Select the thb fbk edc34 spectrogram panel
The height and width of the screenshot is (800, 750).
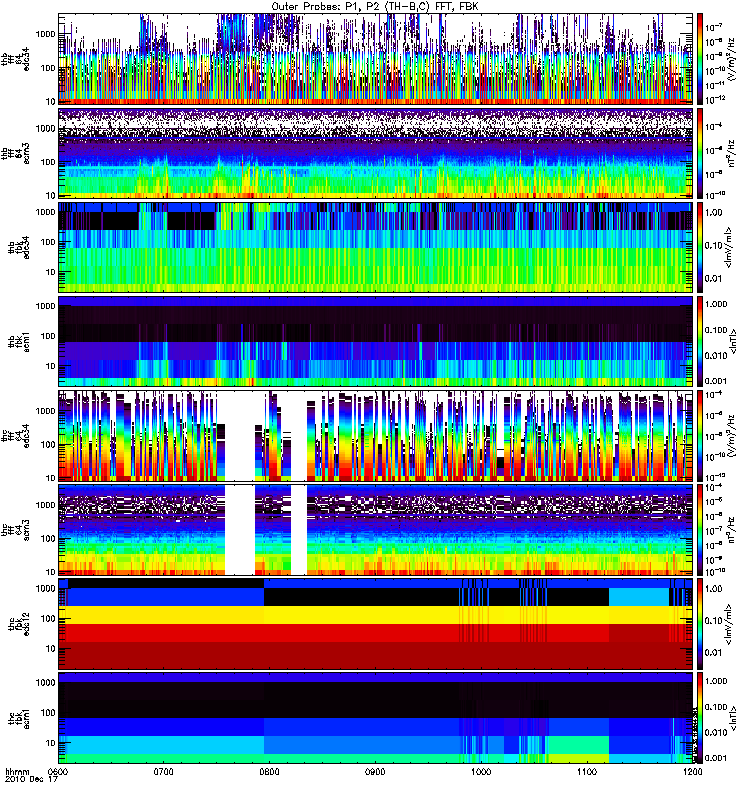point(375,247)
